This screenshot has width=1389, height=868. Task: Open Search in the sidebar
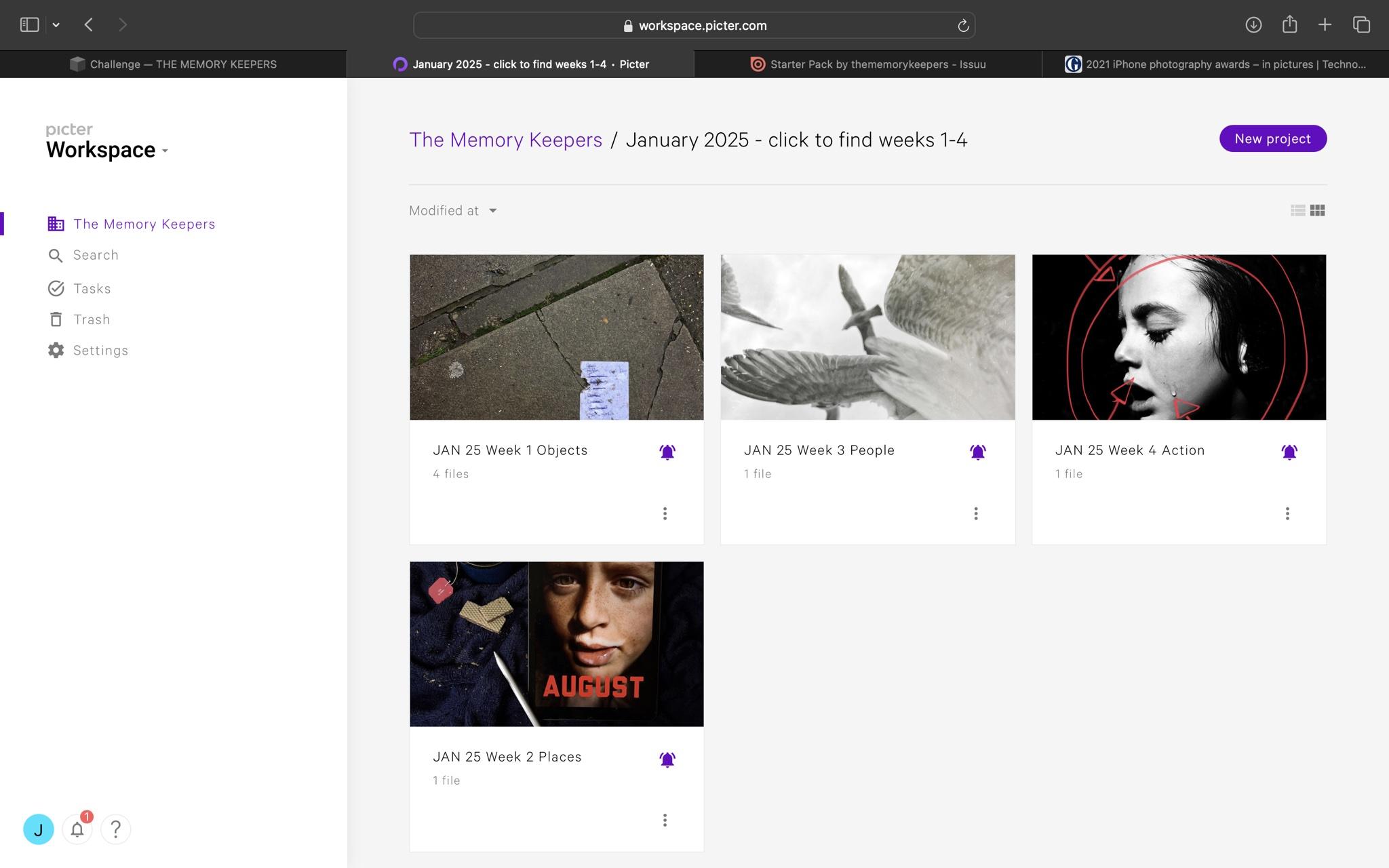point(95,255)
